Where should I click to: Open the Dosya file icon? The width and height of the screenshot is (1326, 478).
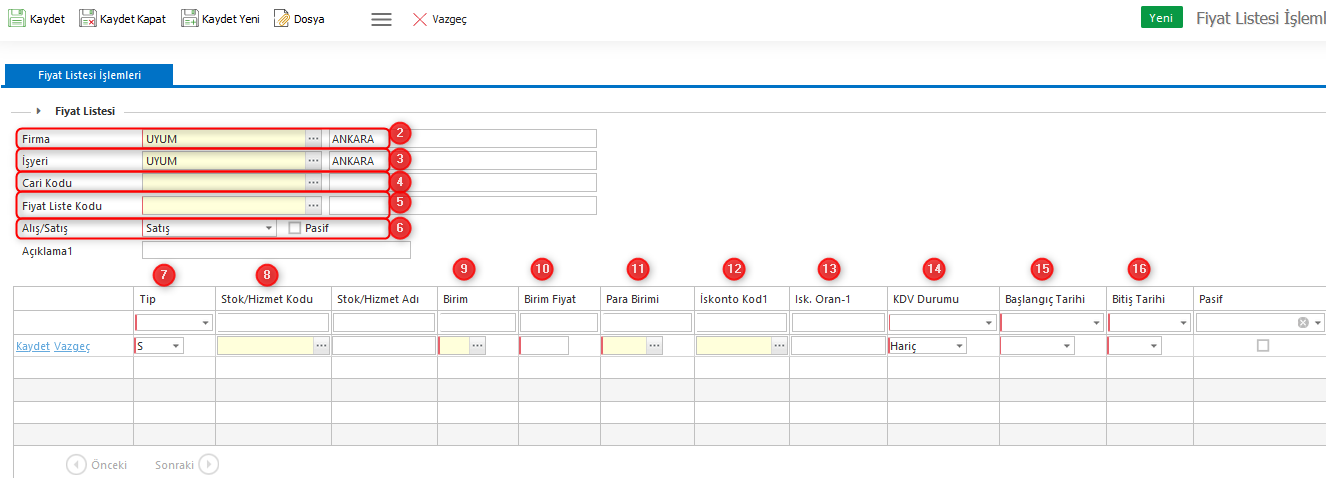pyautogui.click(x=282, y=19)
